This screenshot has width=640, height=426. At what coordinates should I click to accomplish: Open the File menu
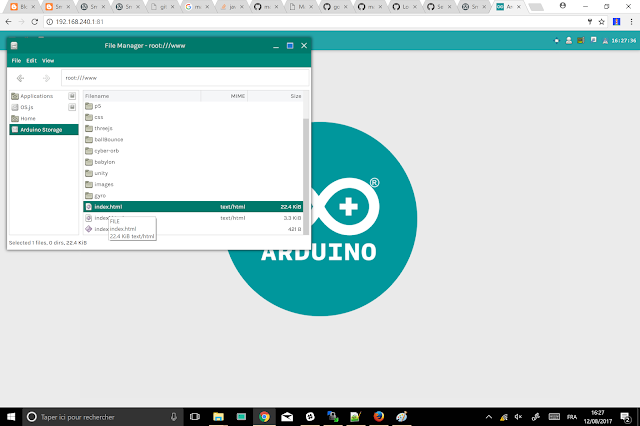click(x=16, y=60)
